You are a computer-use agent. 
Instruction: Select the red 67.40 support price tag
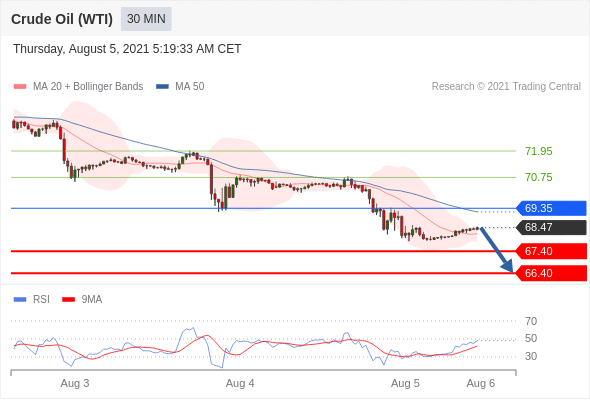551,251
